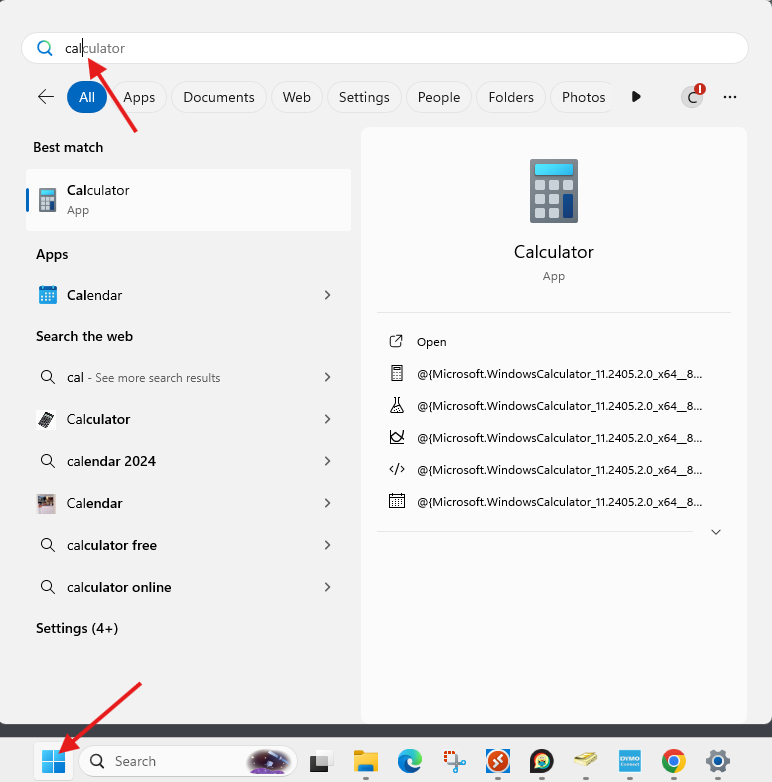Open Settings gear from taskbar
Viewport: 772px width, 782px height.
tap(718, 761)
